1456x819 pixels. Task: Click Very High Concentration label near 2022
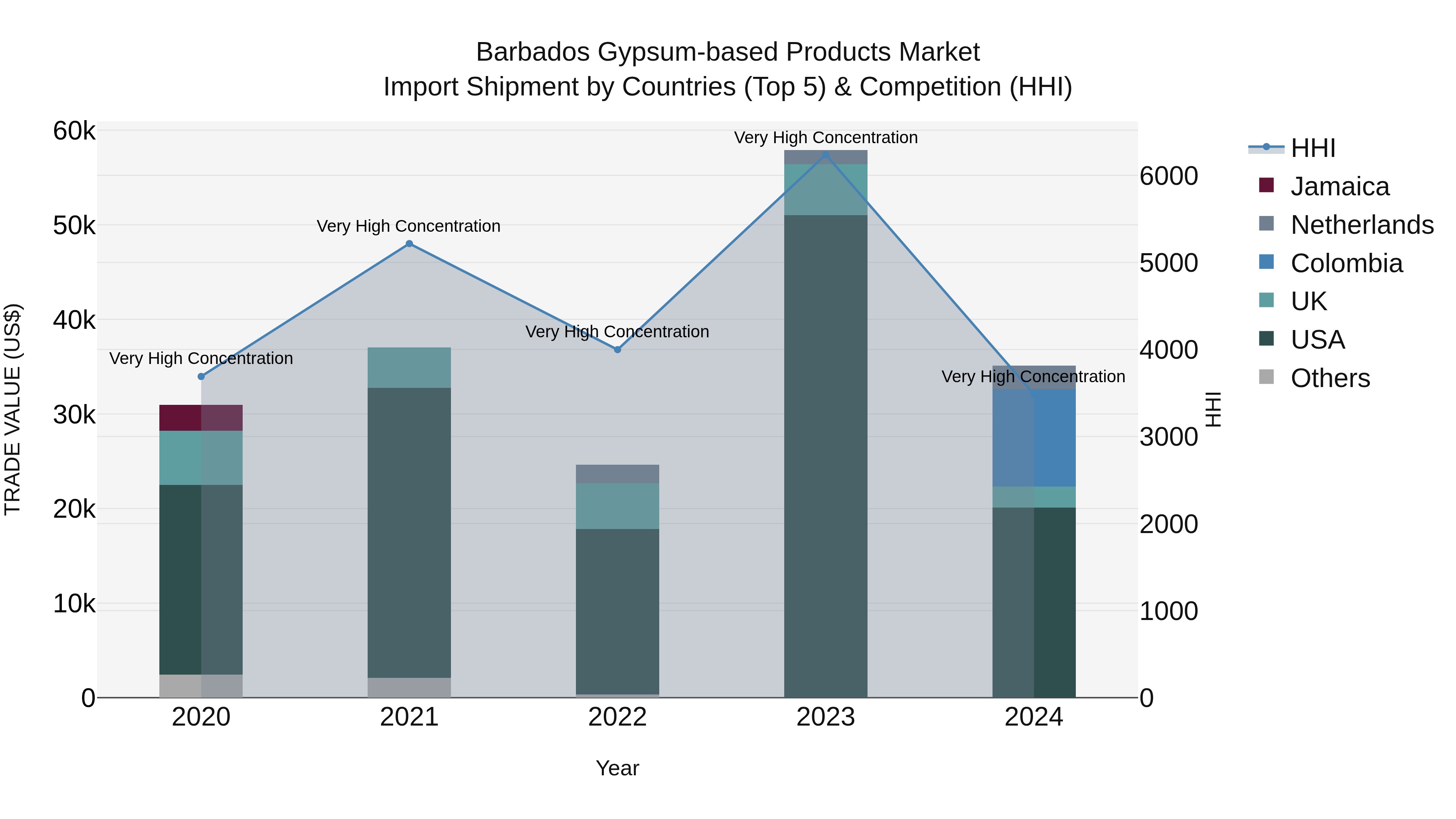point(617,332)
